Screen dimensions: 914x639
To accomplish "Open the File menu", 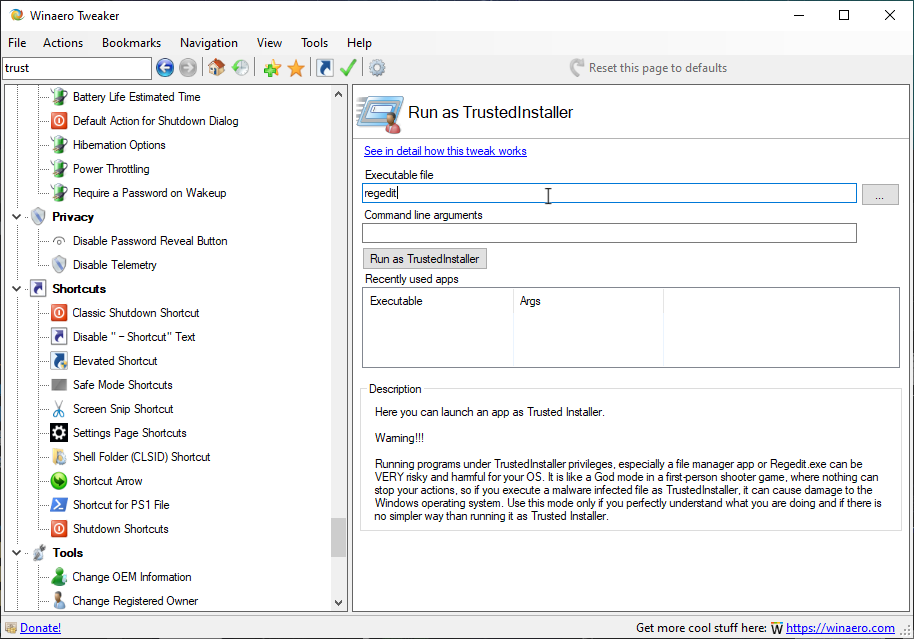I will (x=17, y=43).
